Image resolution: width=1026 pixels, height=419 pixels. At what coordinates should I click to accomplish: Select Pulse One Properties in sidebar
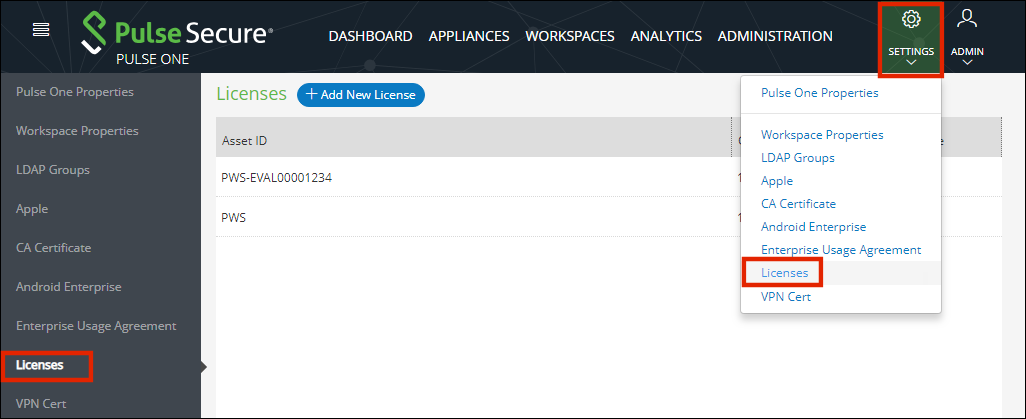point(75,92)
